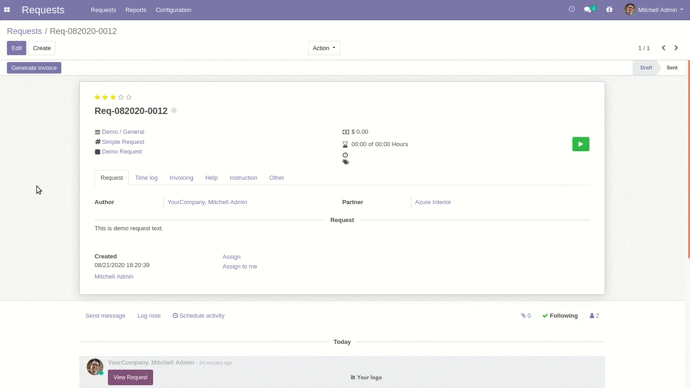Viewport: 690px width, 388px height.
Task: Click Generate invoice button
Action: (x=34, y=68)
